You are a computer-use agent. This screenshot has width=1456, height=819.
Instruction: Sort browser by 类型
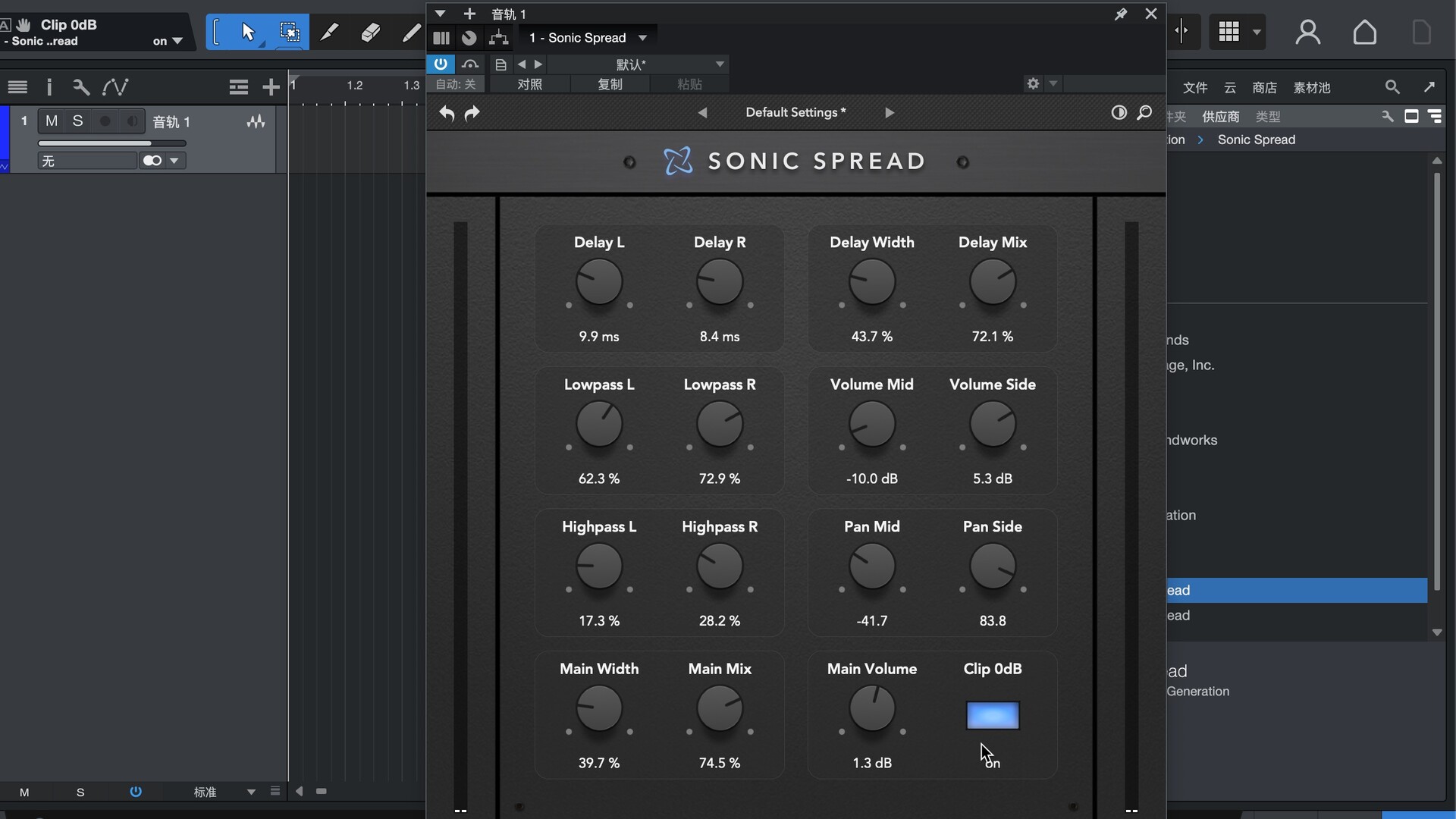pos(1268,117)
